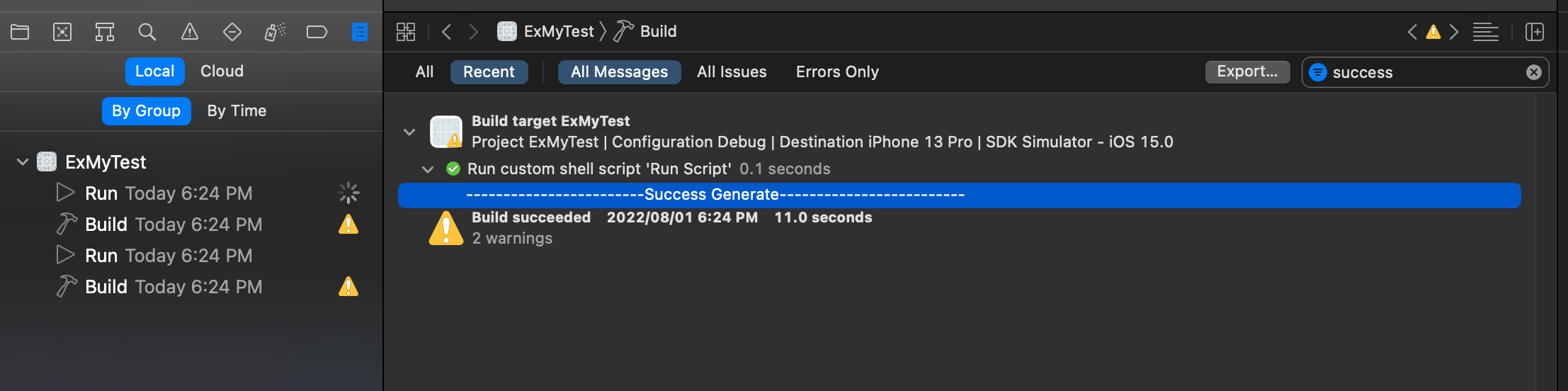This screenshot has width=1568, height=391.
Task: Click the Export... button
Action: [x=1247, y=72]
